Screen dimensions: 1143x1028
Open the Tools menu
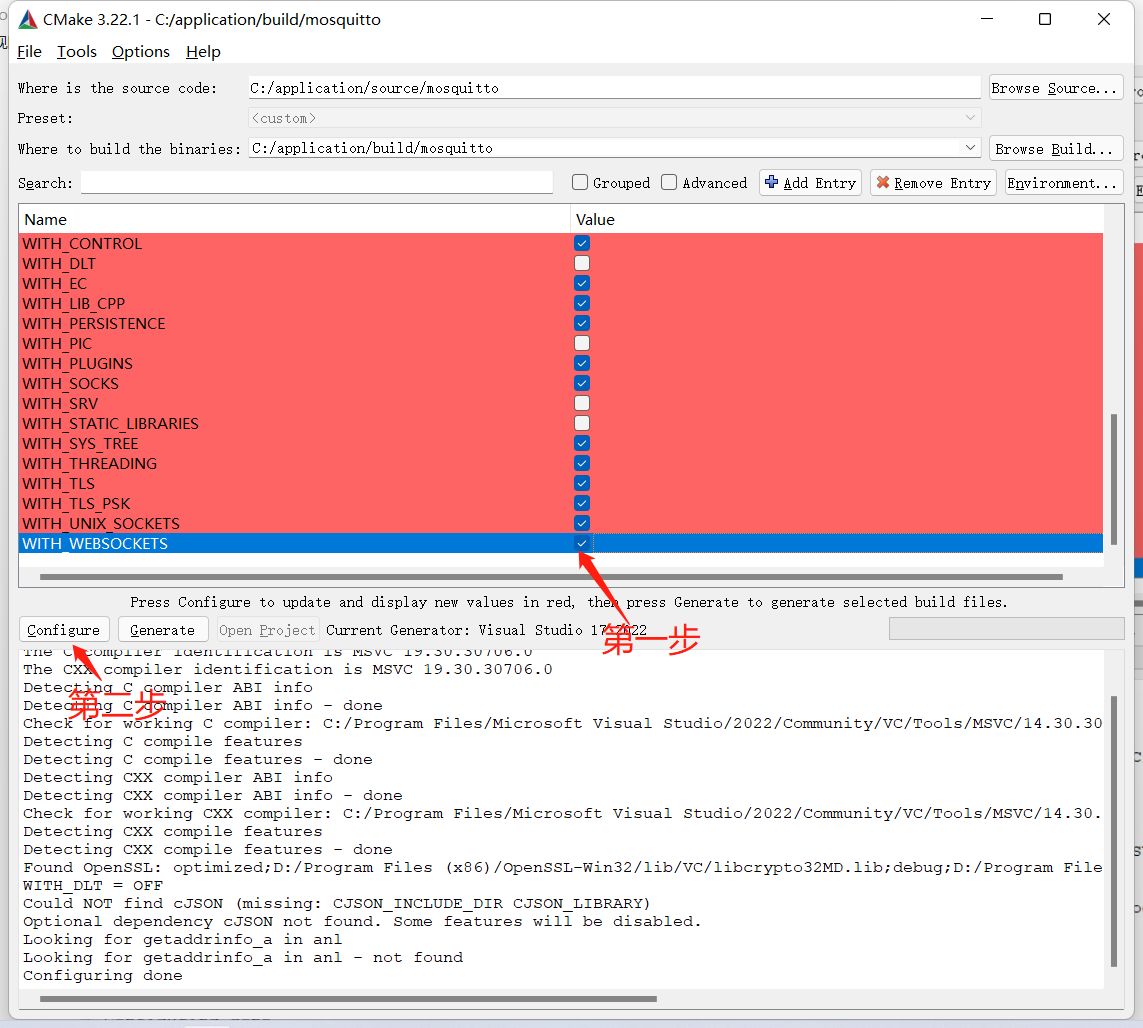pos(77,52)
